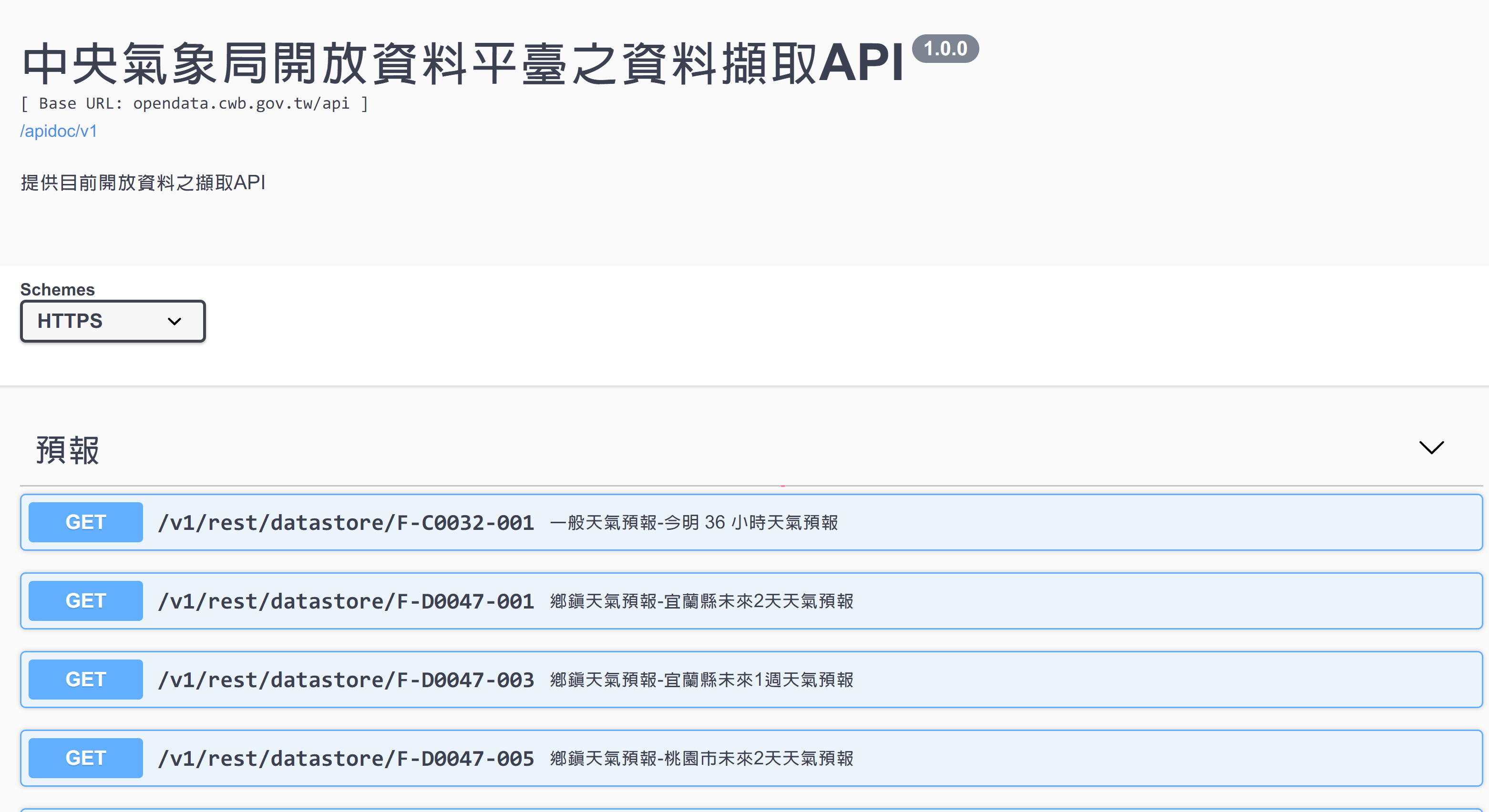
Task: Open the /apidoc/v1 link
Action: [x=58, y=131]
